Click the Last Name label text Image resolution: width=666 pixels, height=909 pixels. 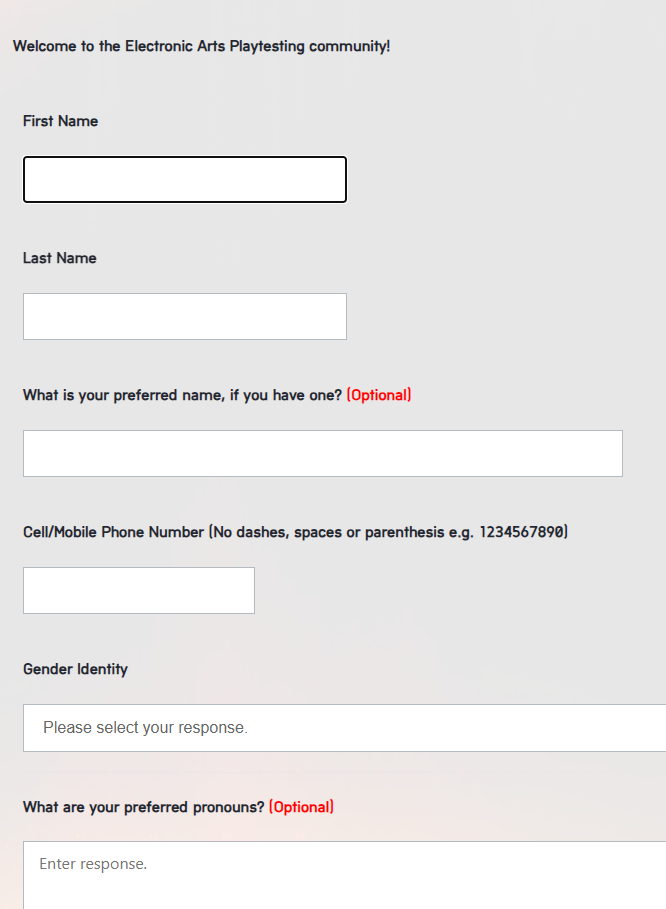(x=60, y=258)
